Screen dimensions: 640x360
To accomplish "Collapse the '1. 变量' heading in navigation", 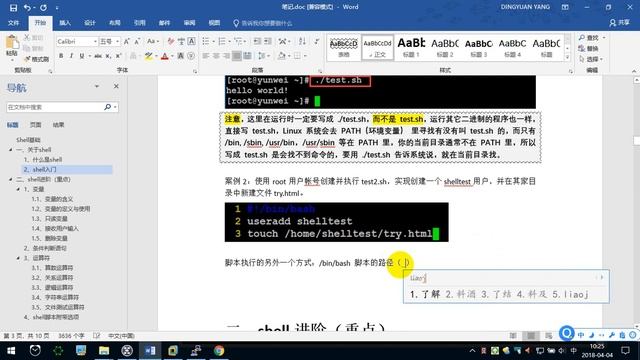I will (18, 189).
